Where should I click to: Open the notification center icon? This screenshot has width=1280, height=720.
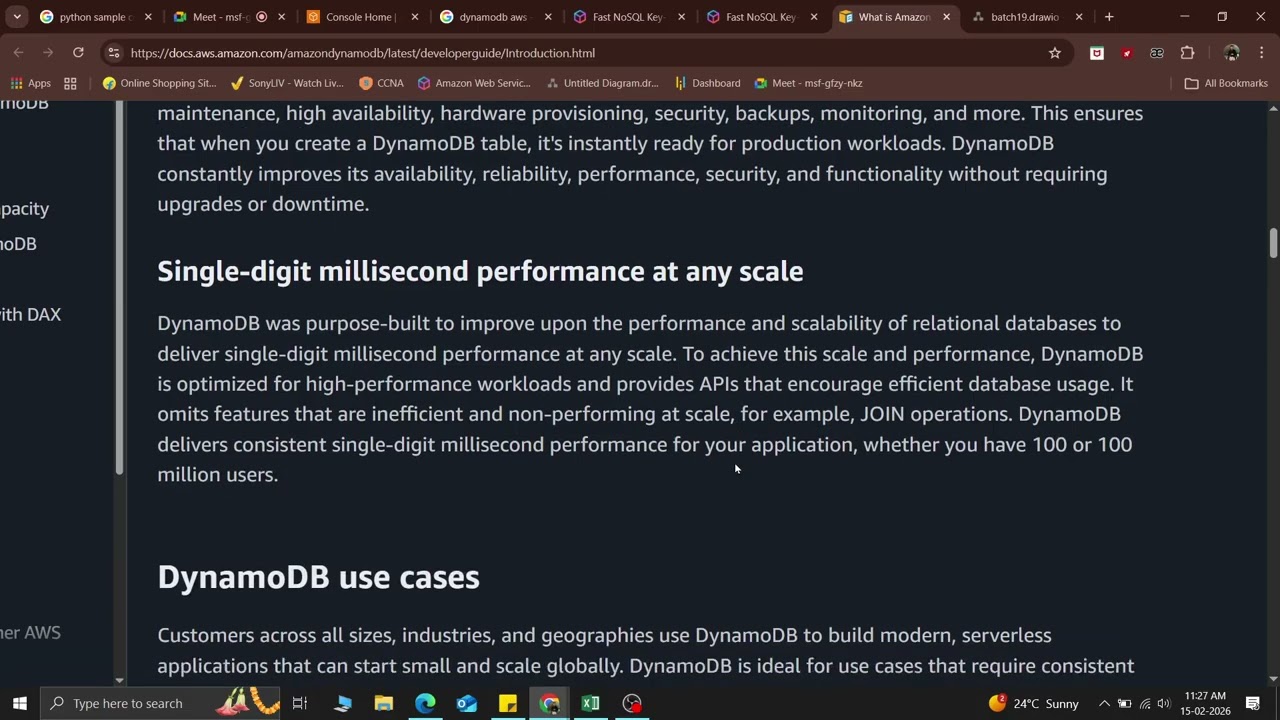(1253, 703)
